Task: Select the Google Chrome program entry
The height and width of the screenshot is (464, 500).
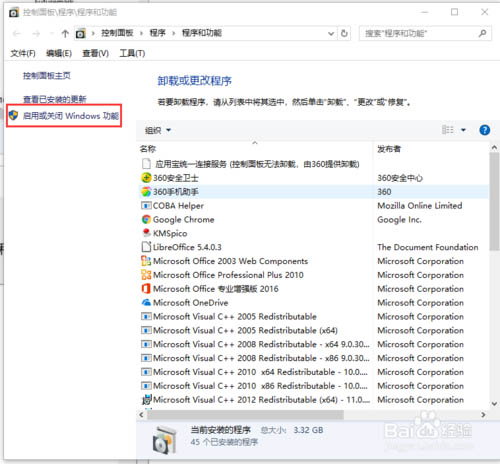Action: tap(183, 220)
